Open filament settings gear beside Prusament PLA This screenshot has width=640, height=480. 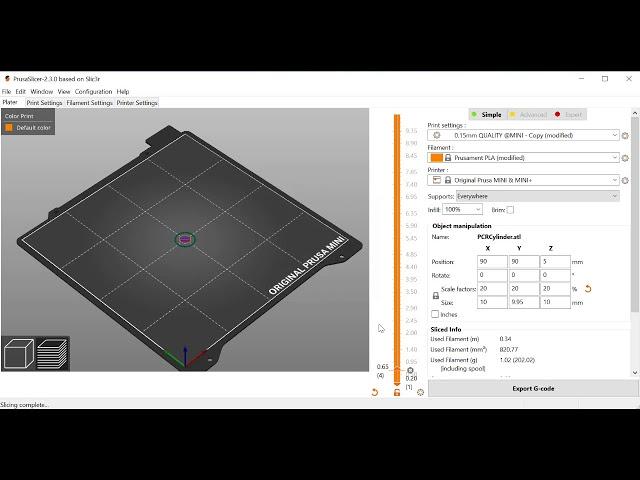pyautogui.click(x=625, y=158)
